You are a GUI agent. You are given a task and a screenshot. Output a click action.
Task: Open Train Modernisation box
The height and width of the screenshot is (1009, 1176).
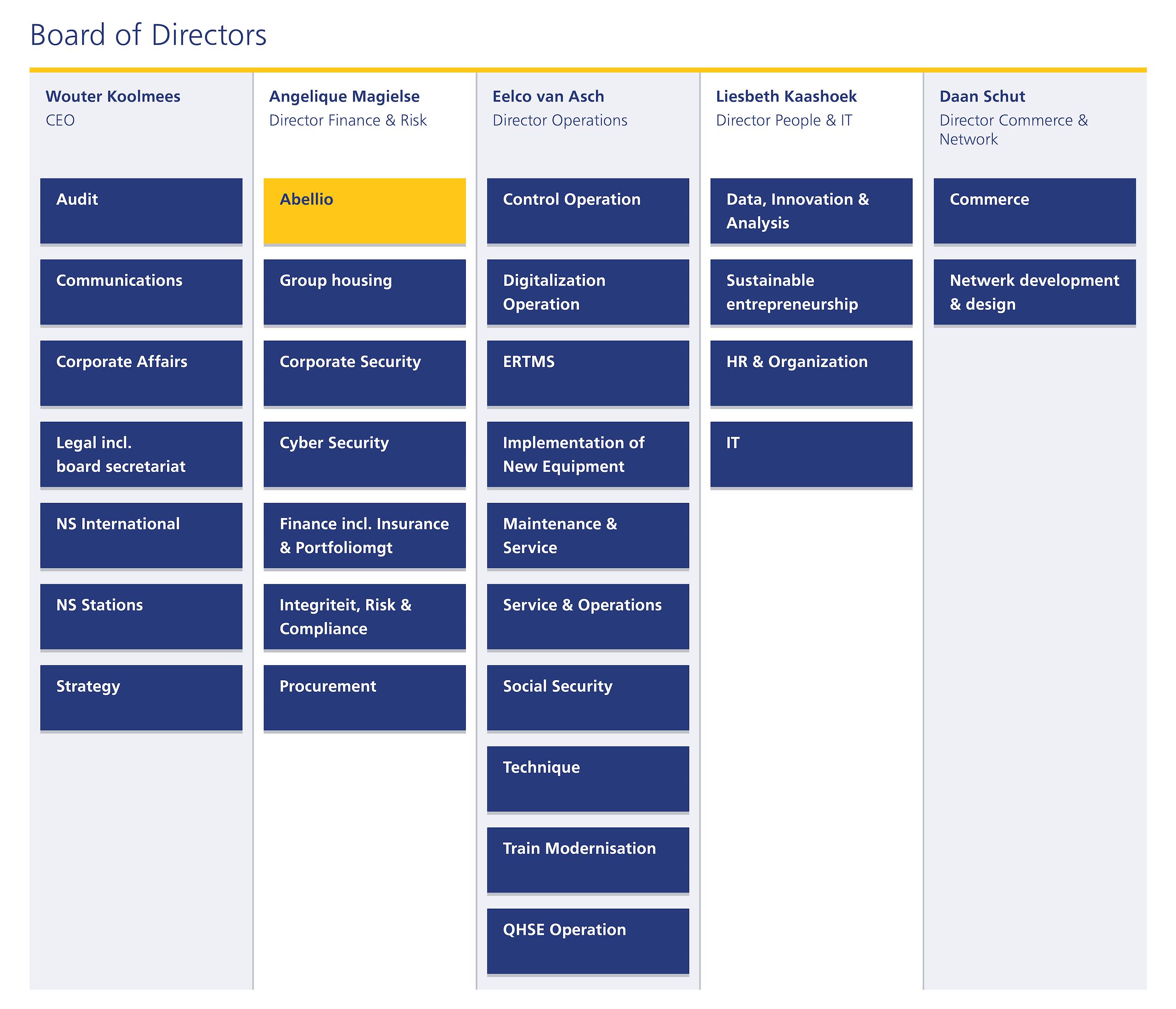(x=588, y=860)
